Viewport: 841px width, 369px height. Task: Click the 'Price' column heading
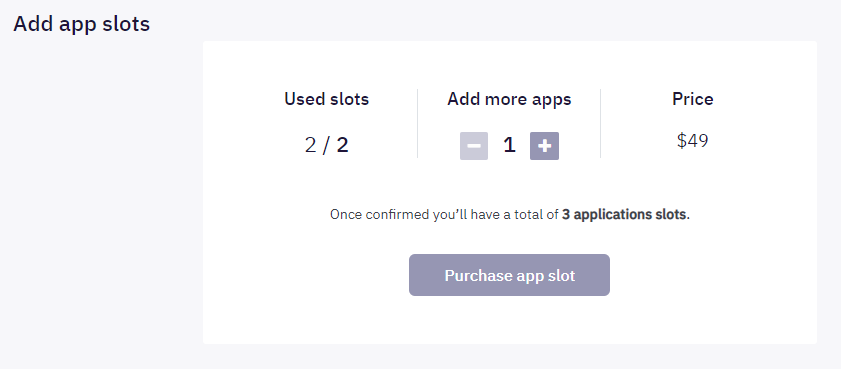pos(692,99)
